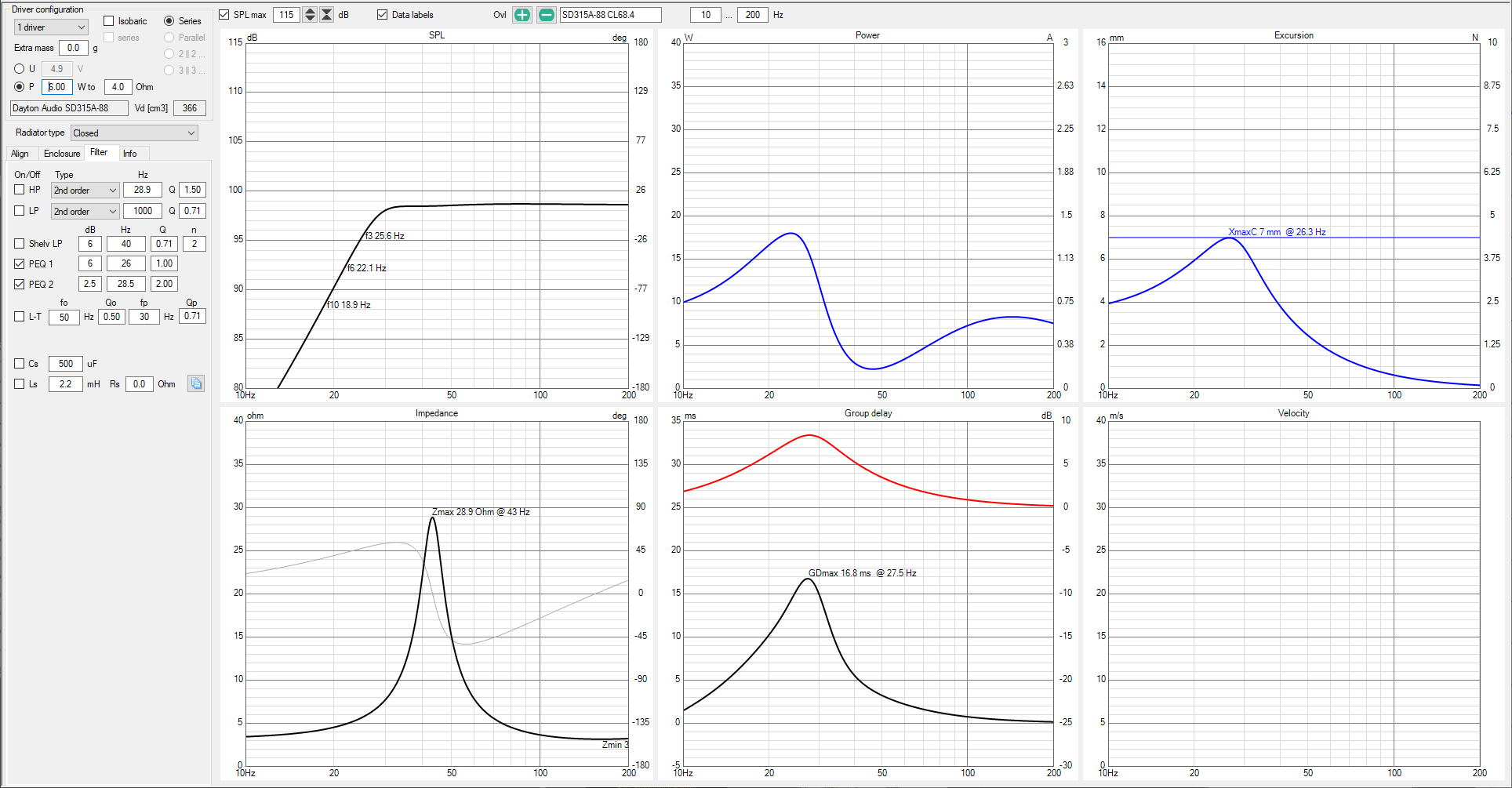Enable the HP filter checkbox
Screen dimensions: 1512x788
point(20,190)
